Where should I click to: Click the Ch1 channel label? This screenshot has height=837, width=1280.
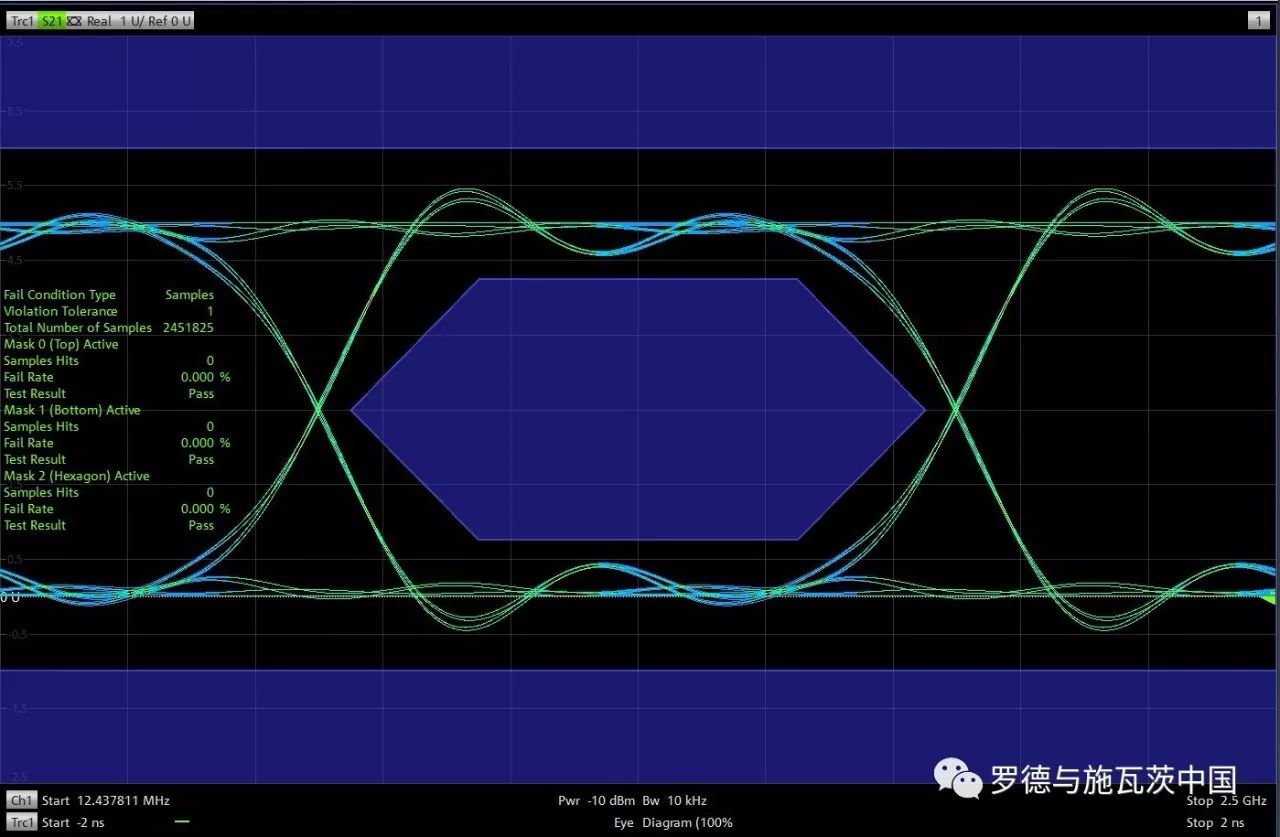pos(20,801)
